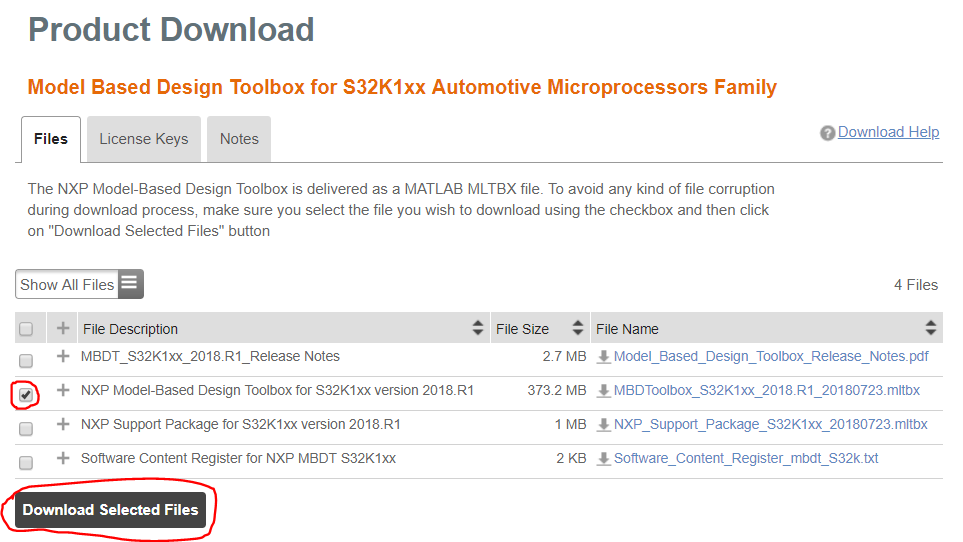963x542 pixels.
Task: Click the download icon beside NXP Support Package file
Action: click(603, 425)
